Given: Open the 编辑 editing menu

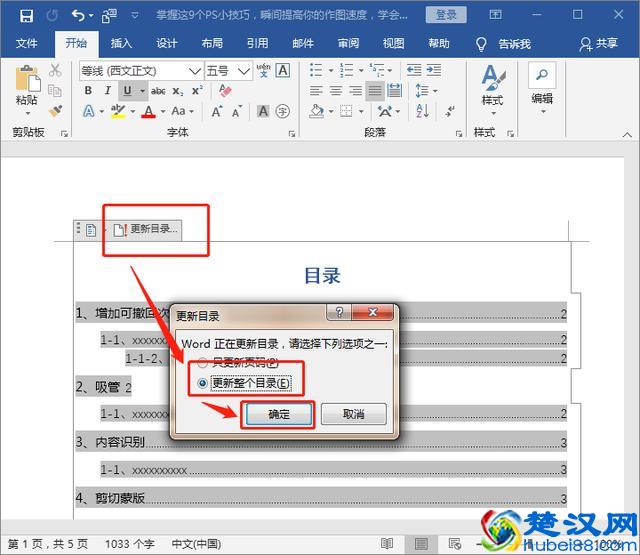Looking at the screenshot, I should tap(542, 89).
